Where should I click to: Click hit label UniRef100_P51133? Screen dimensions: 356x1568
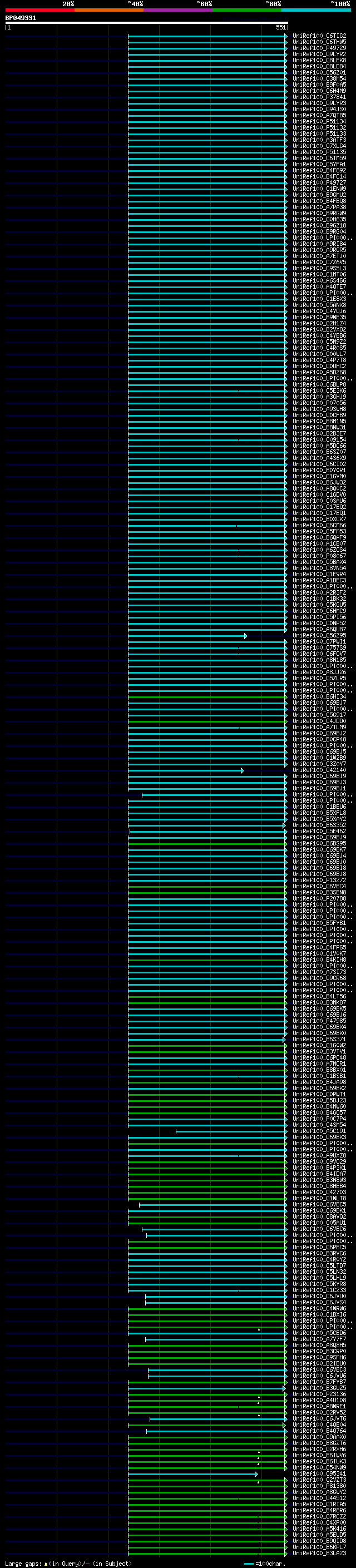[x=319, y=134]
